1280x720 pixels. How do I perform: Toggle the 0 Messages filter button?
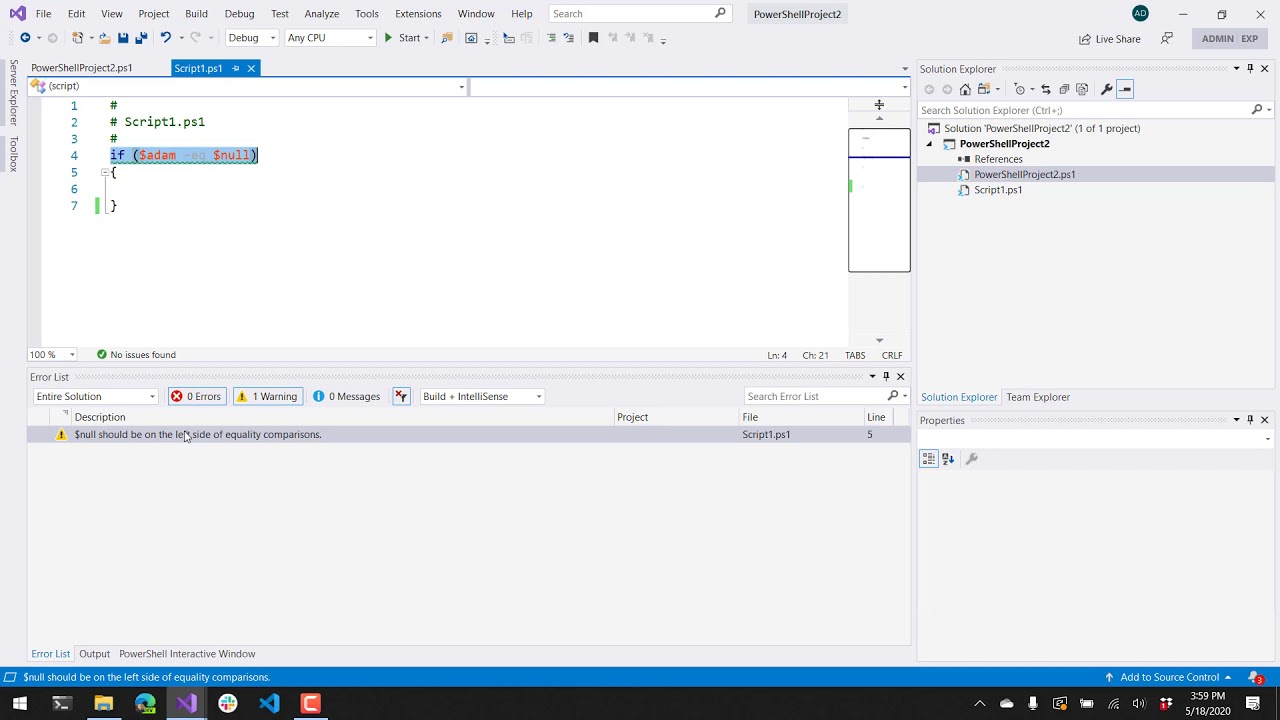tap(347, 396)
